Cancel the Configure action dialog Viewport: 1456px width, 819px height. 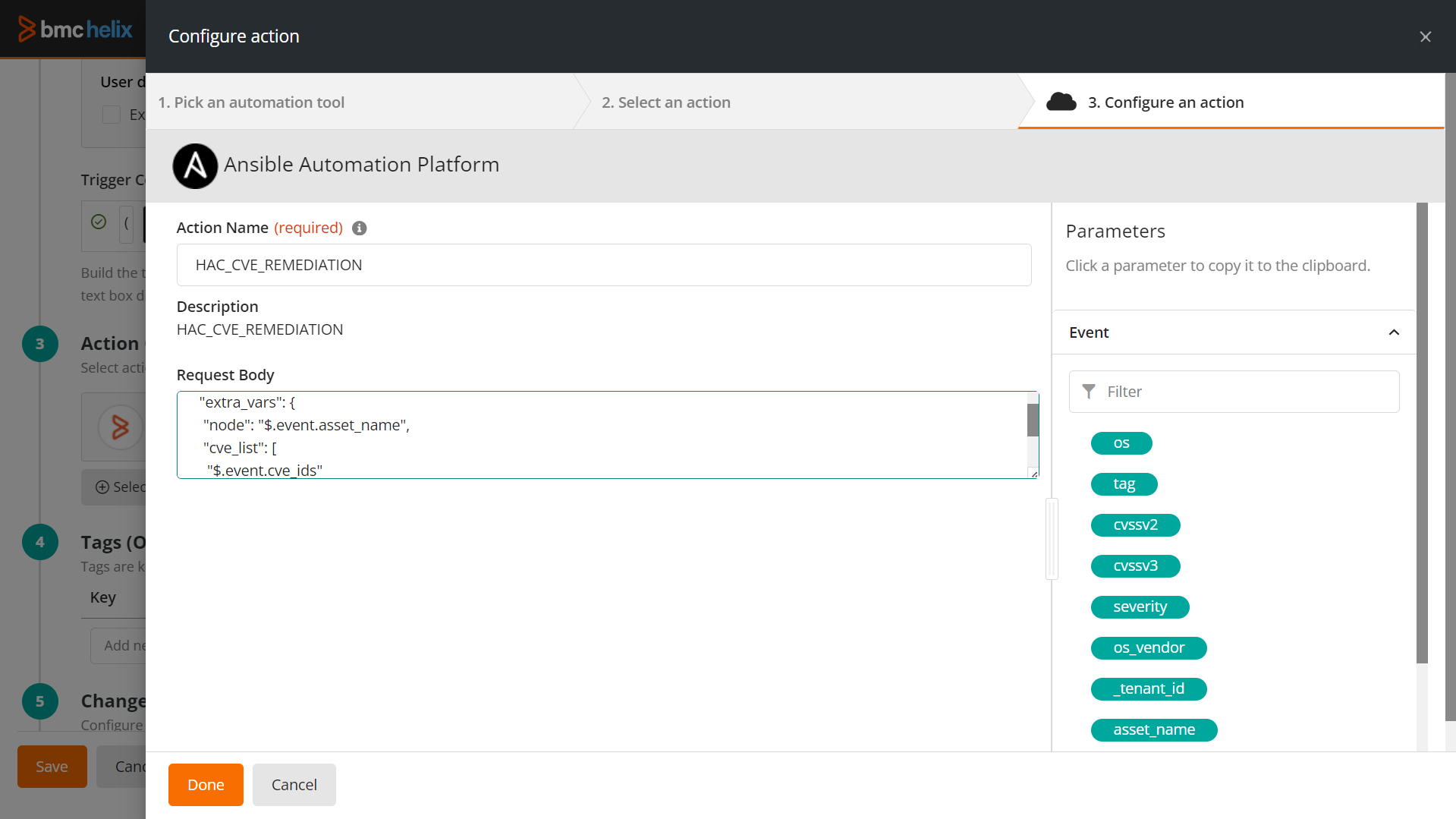coord(294,785)
